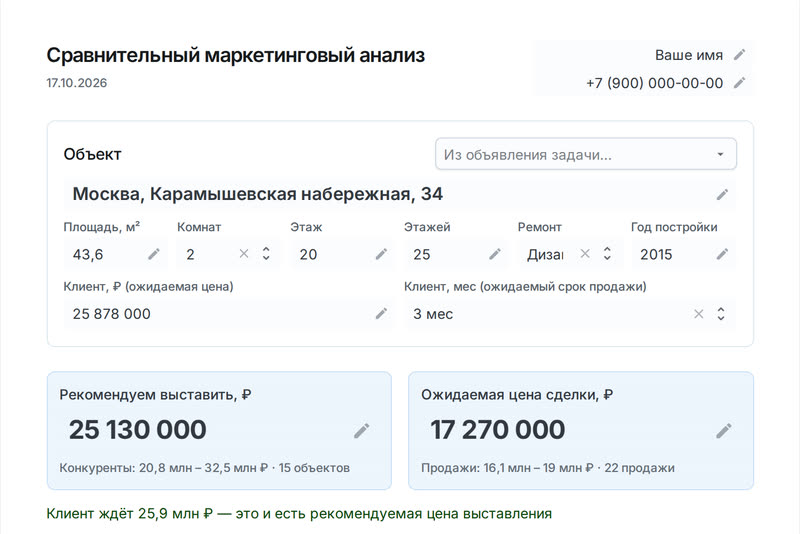Image resolution: width=800 pixels, height=534 pixels.
Task: Open expected sale term selector arrows
Action: pos(721,314)
